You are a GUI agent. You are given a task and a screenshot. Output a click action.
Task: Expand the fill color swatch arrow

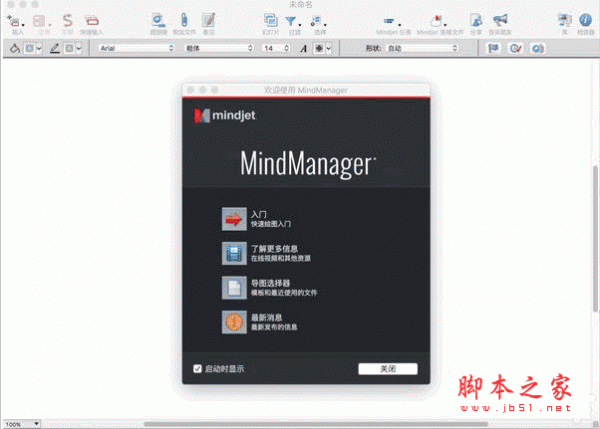[x=39, y=49]
